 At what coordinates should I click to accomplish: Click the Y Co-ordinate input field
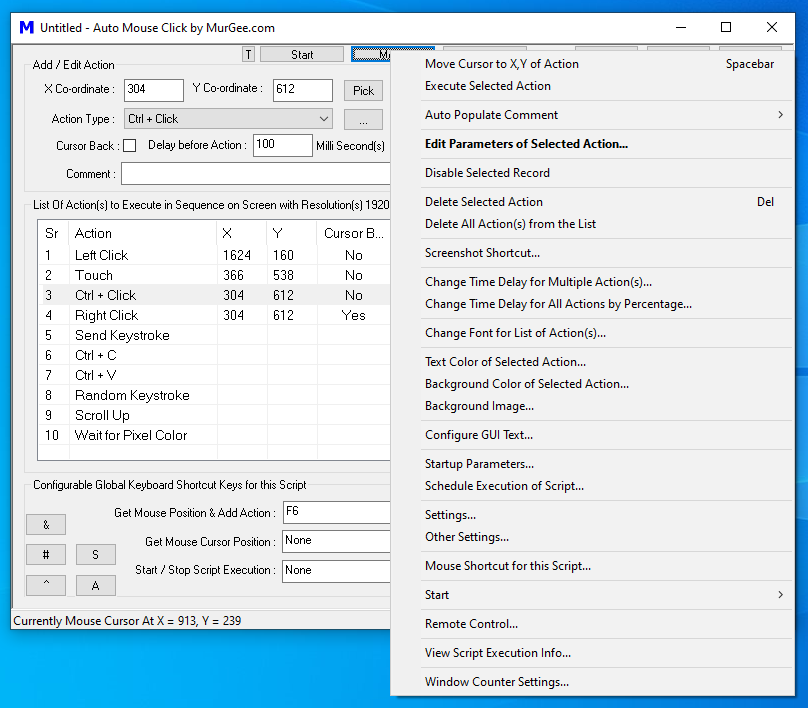(x=302, y=90)
